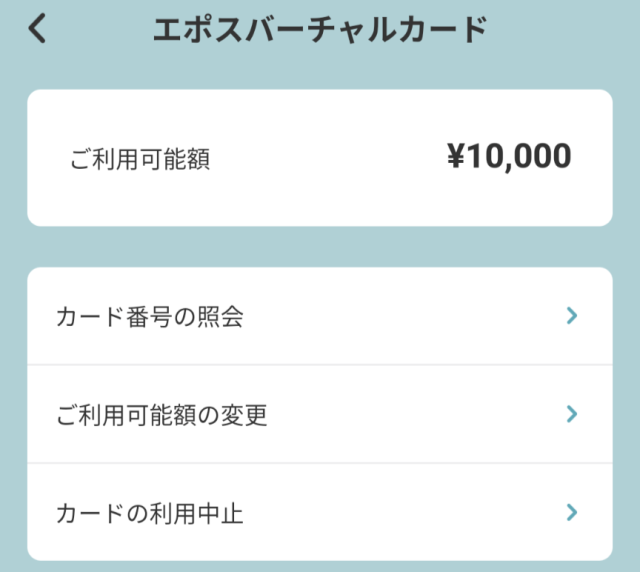Click the ご利用可能額の変更 text label
The height and width of the screenshot is (572, 640).
coord(162,414)
